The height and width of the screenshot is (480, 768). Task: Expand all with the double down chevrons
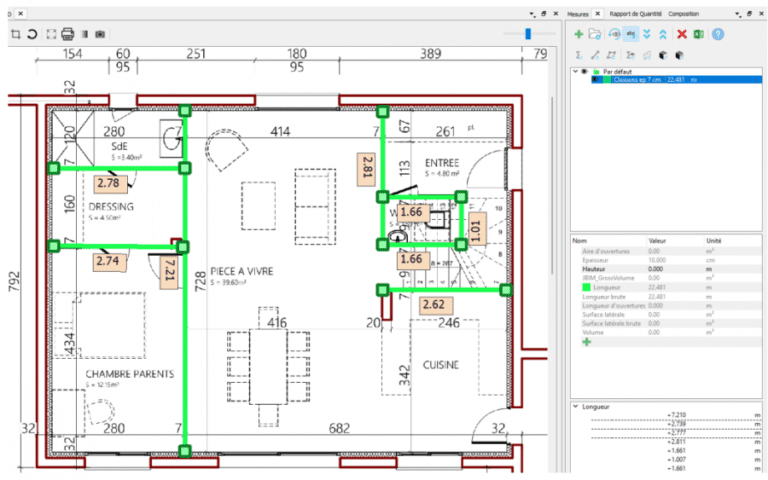click(x=647, y=34)
